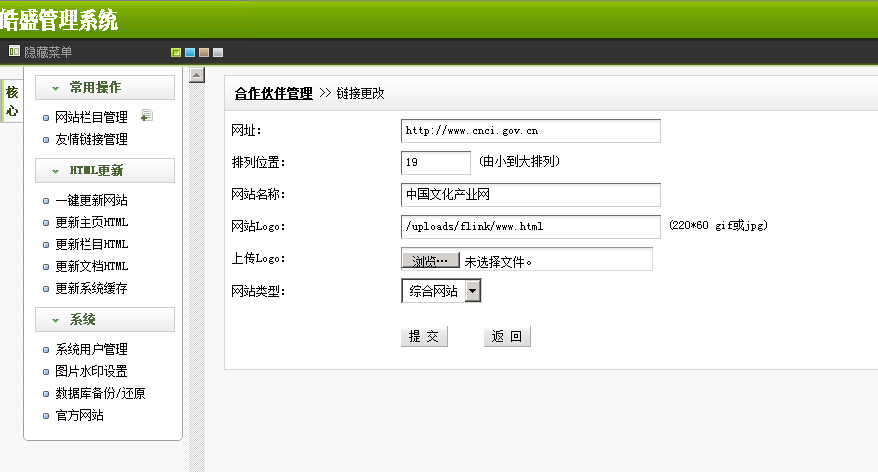Open 官方网站 link
This screenshot has width=878, height=472.
pos(80,415)
